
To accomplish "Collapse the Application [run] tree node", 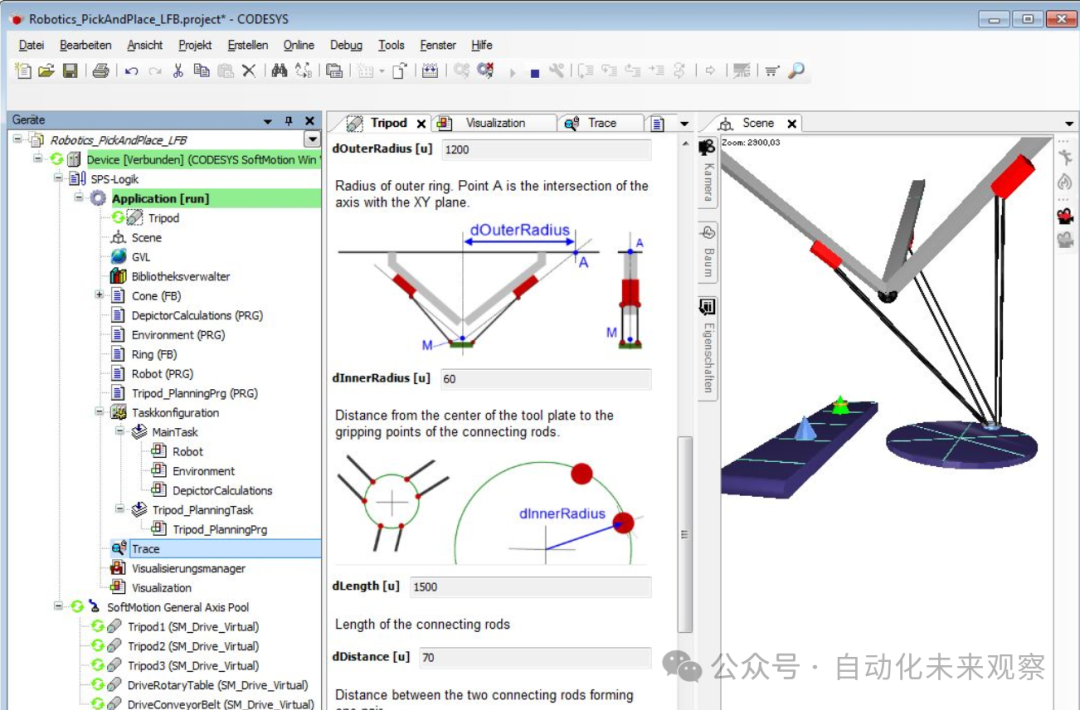I will (x=80, y=198).
